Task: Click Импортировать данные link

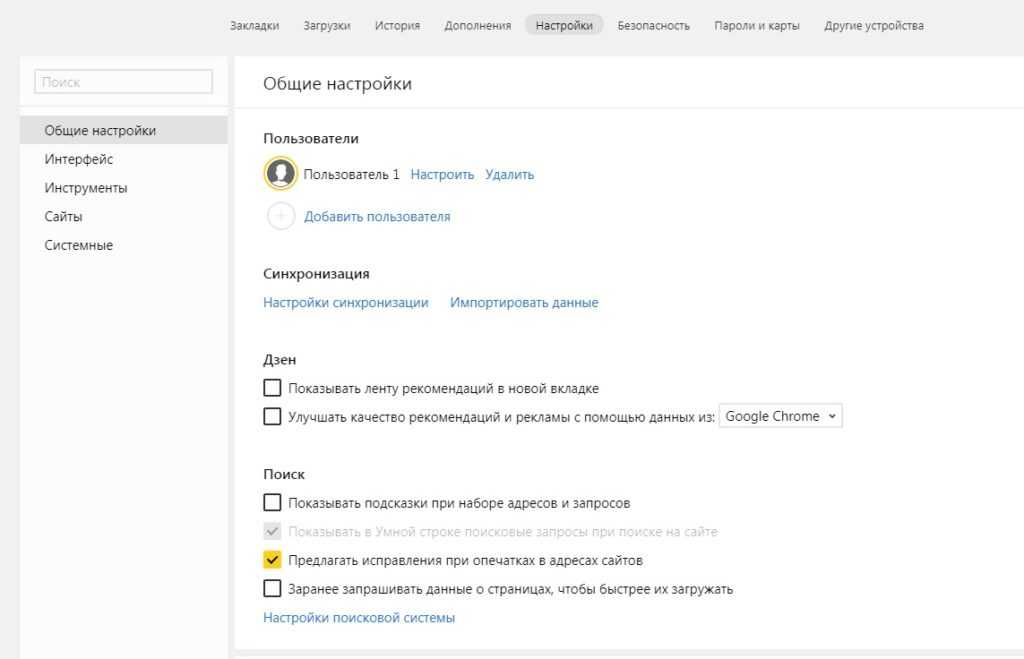Action: (524, 302)
